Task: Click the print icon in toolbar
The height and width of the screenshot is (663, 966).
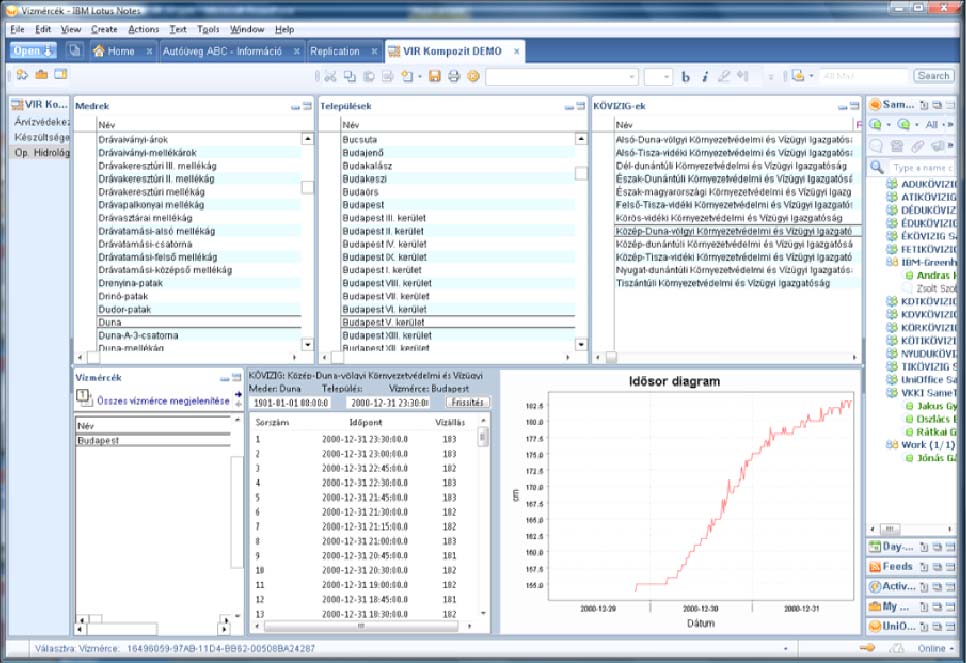Action: [454, 76]
